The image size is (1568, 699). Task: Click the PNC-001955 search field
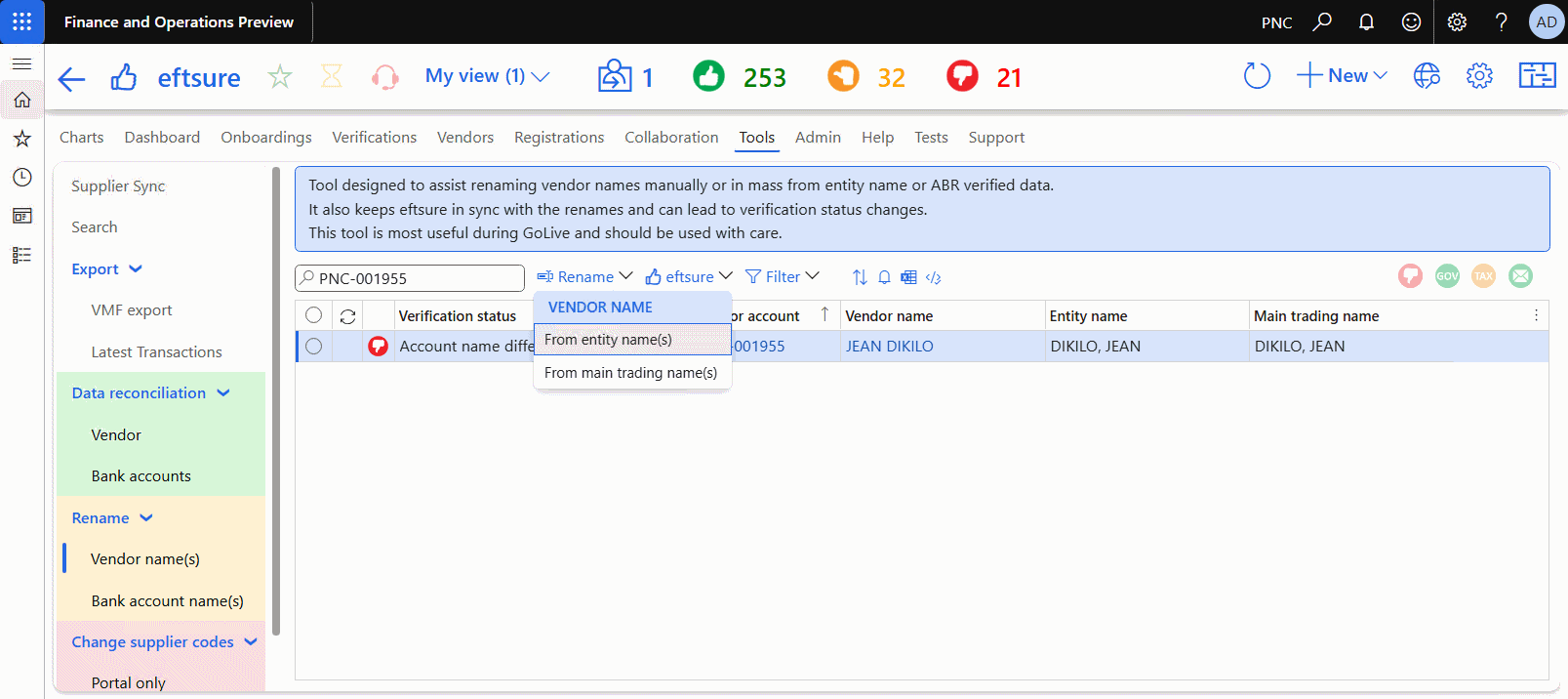410,278
